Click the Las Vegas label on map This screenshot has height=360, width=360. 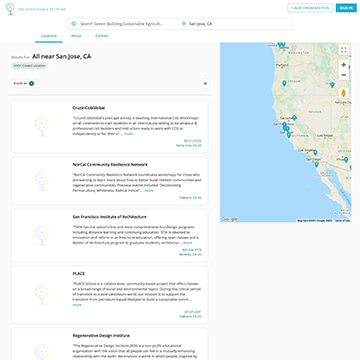pyautogui.click(x=324, y=136)
